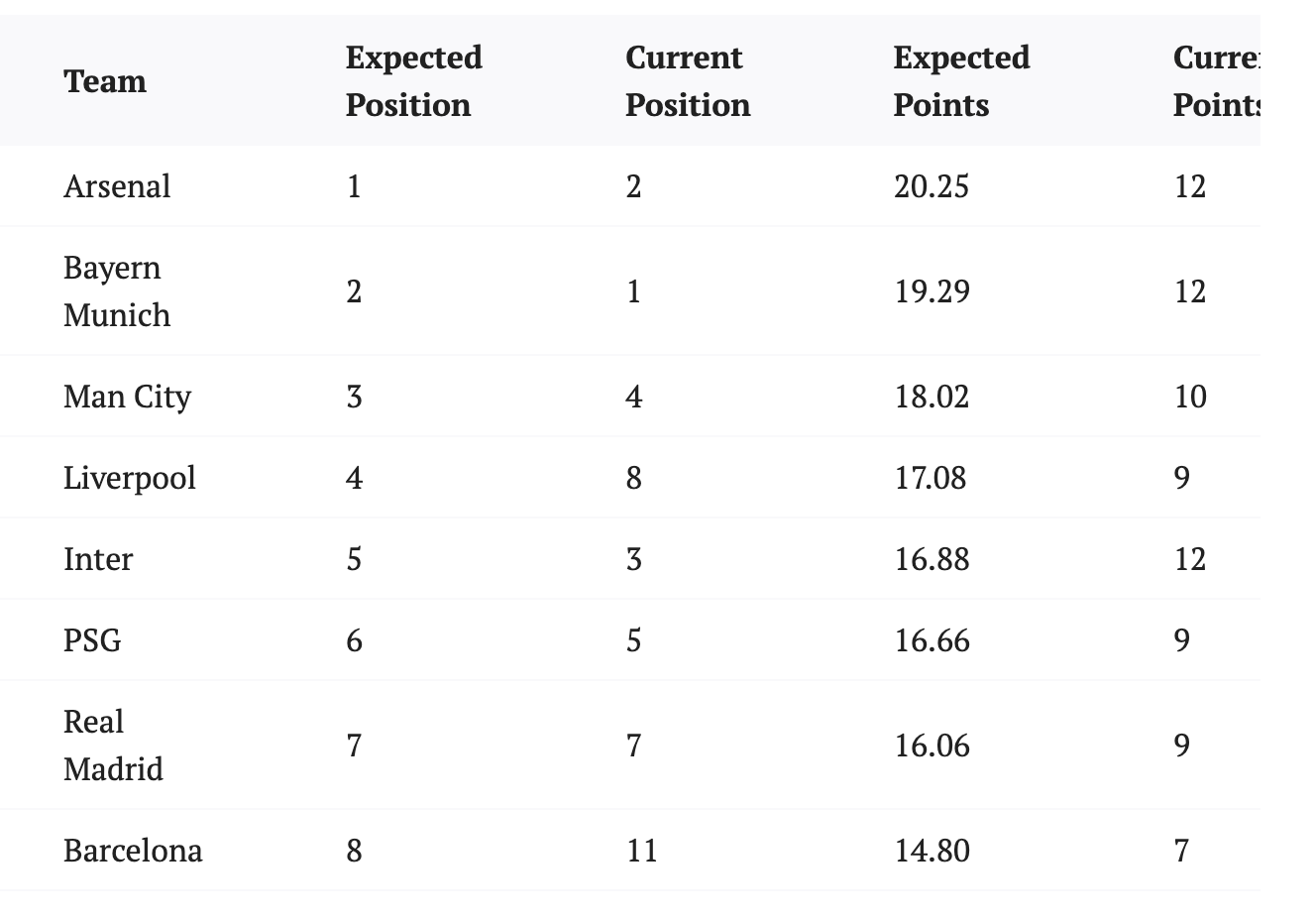Click the Real Madrid team name

pos(112,746)
